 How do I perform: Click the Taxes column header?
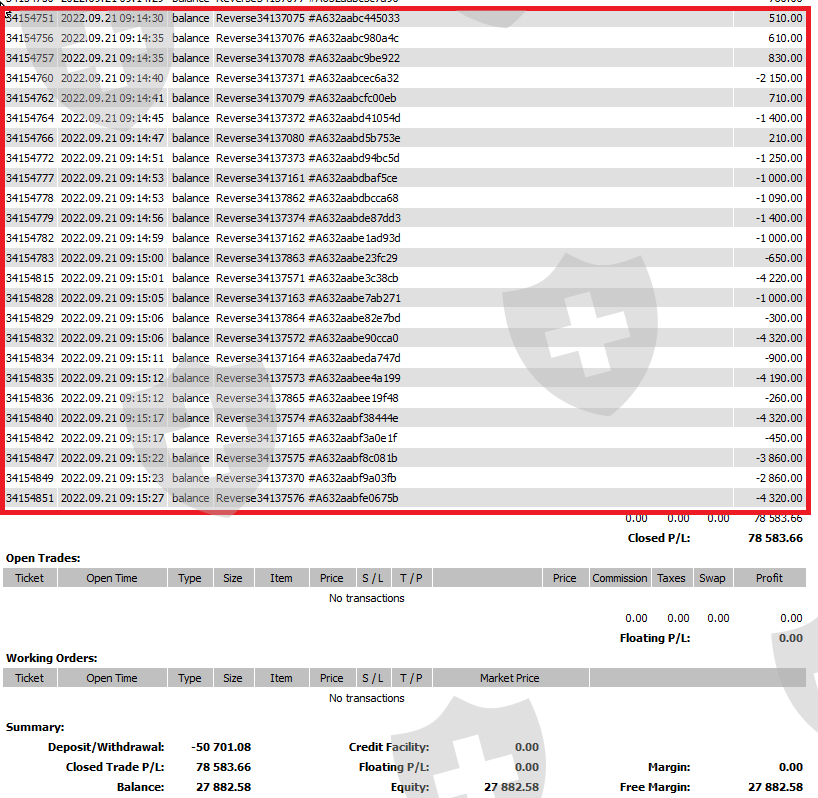[x=671, y=578]
